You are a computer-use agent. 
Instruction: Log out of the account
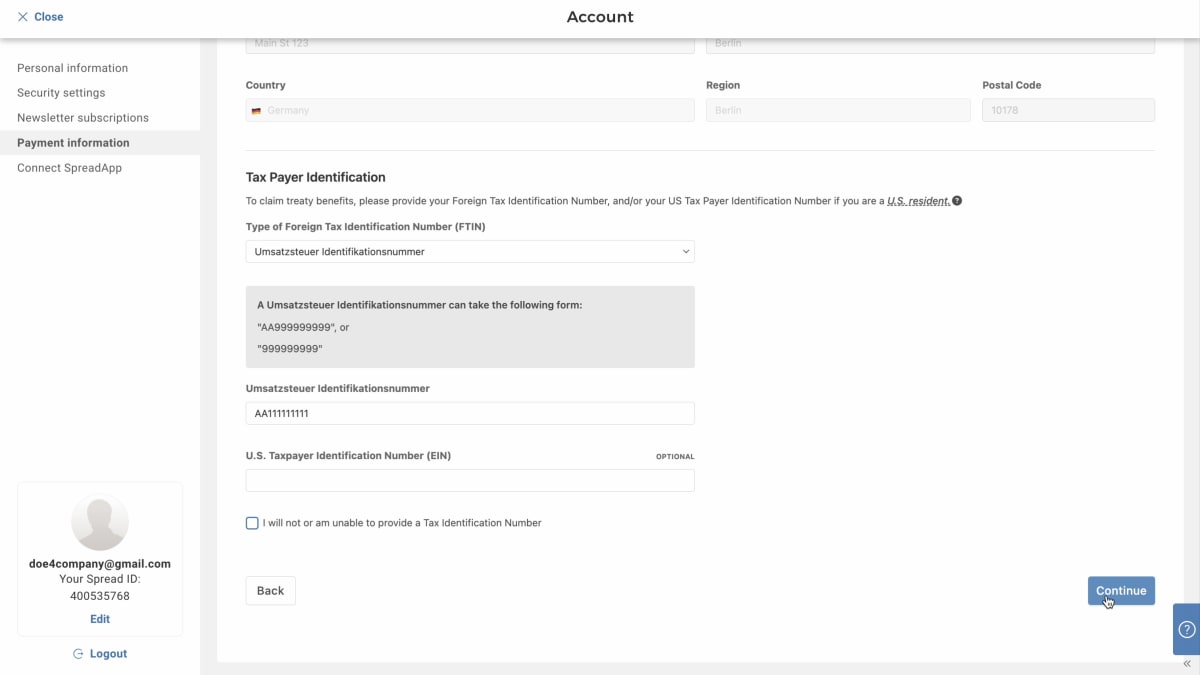100,654
